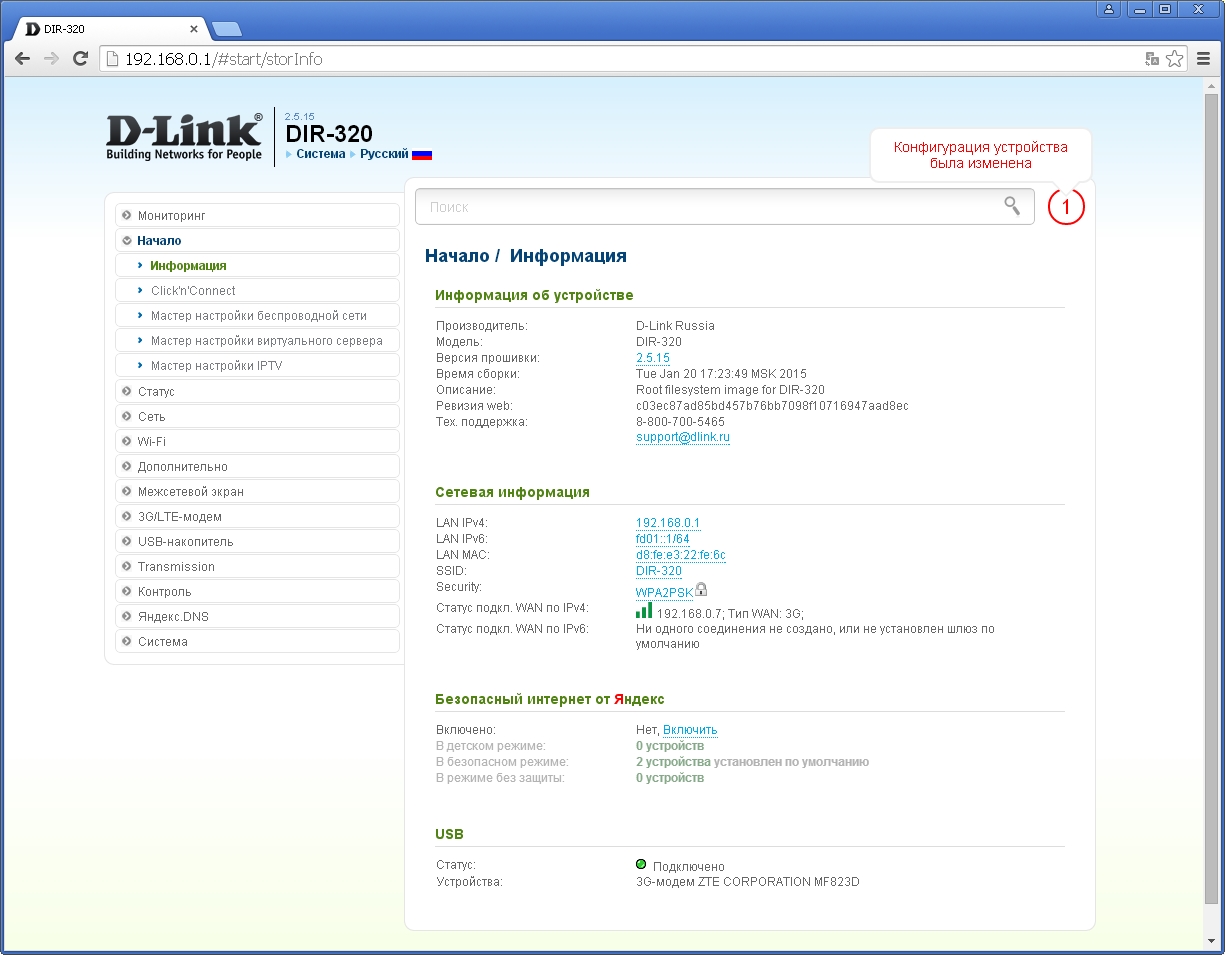This screenshot has width=1225, height=955.
Task: Click the WAN signal strength bars icon
Action: coord(644,610)
